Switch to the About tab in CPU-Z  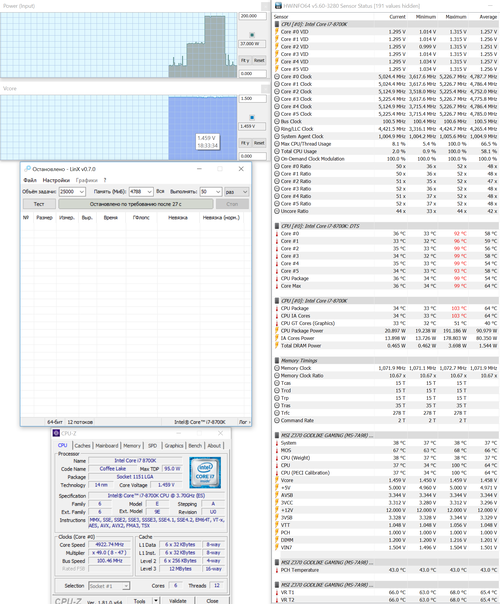214,445
